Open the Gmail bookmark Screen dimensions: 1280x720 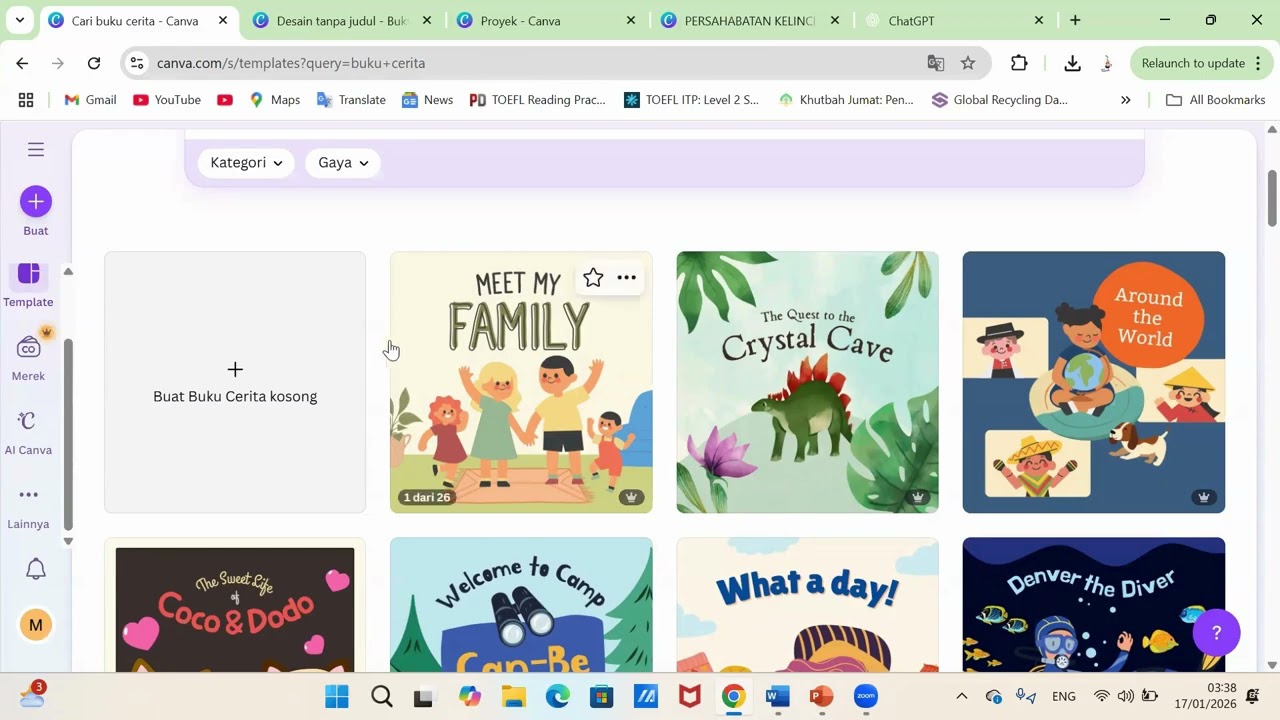(90, 100)
